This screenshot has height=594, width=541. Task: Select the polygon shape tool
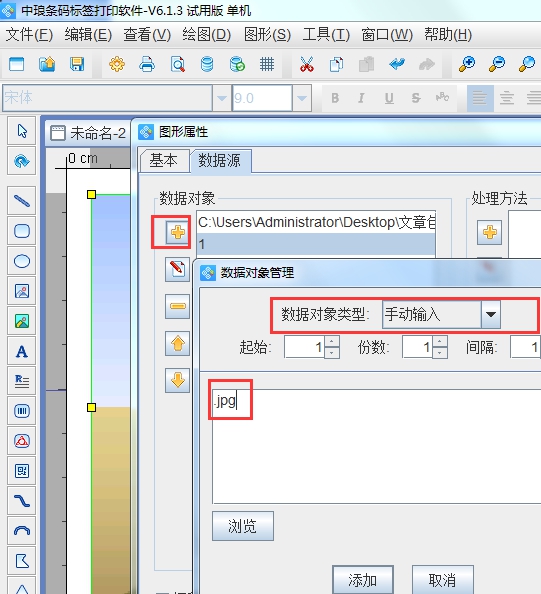click(22, 561)
